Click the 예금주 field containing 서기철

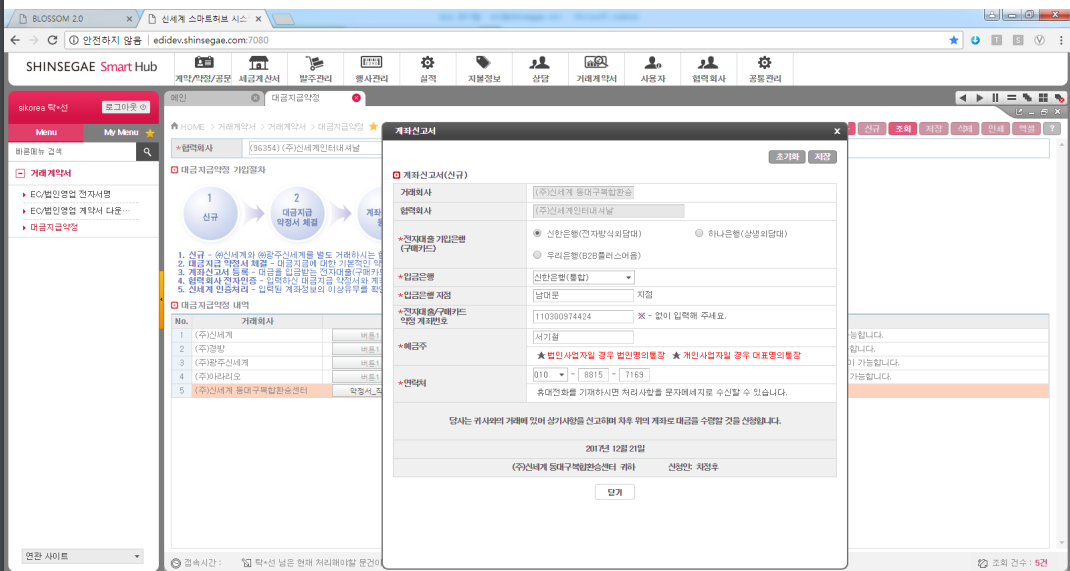point(583,337)
